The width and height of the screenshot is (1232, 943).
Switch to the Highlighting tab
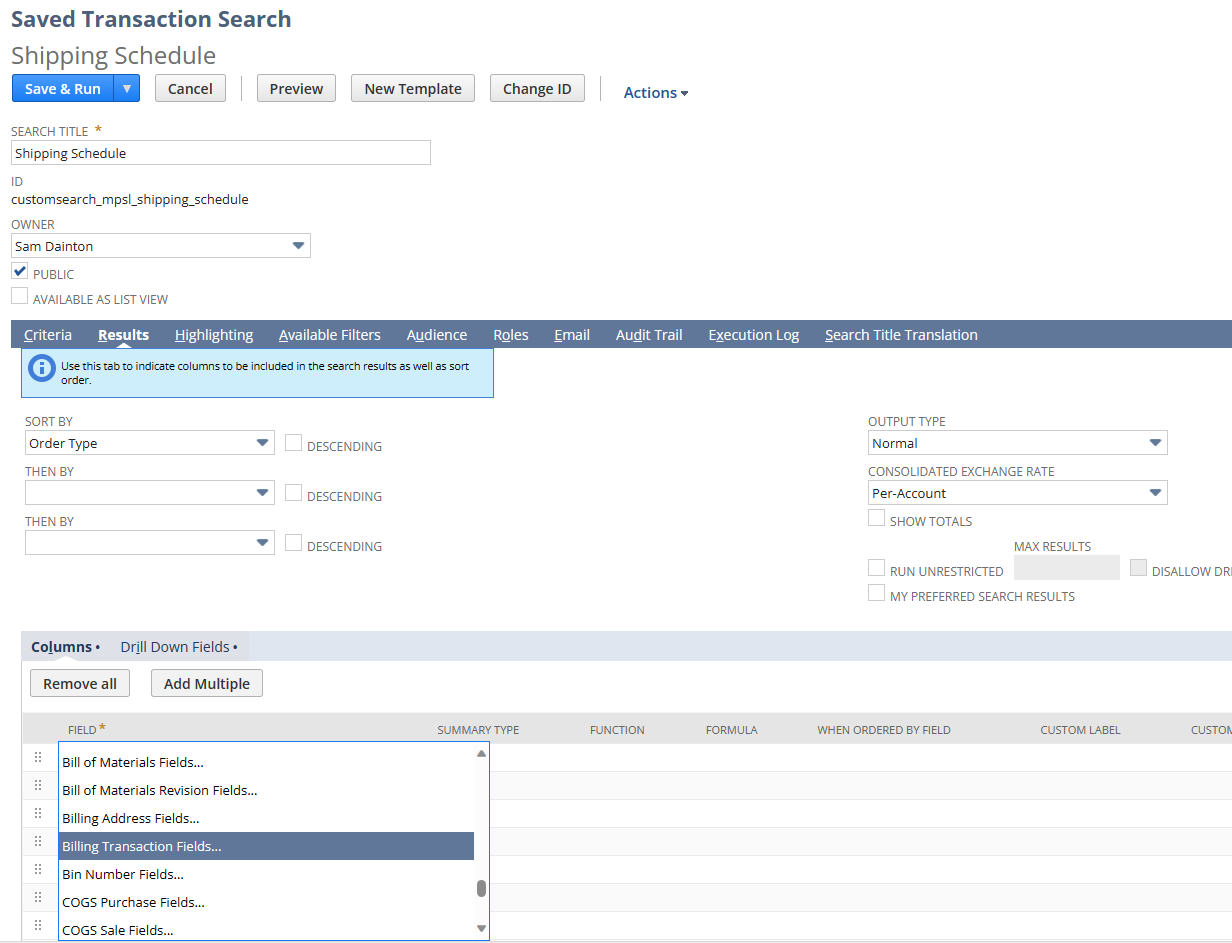[x=213, y=334]
